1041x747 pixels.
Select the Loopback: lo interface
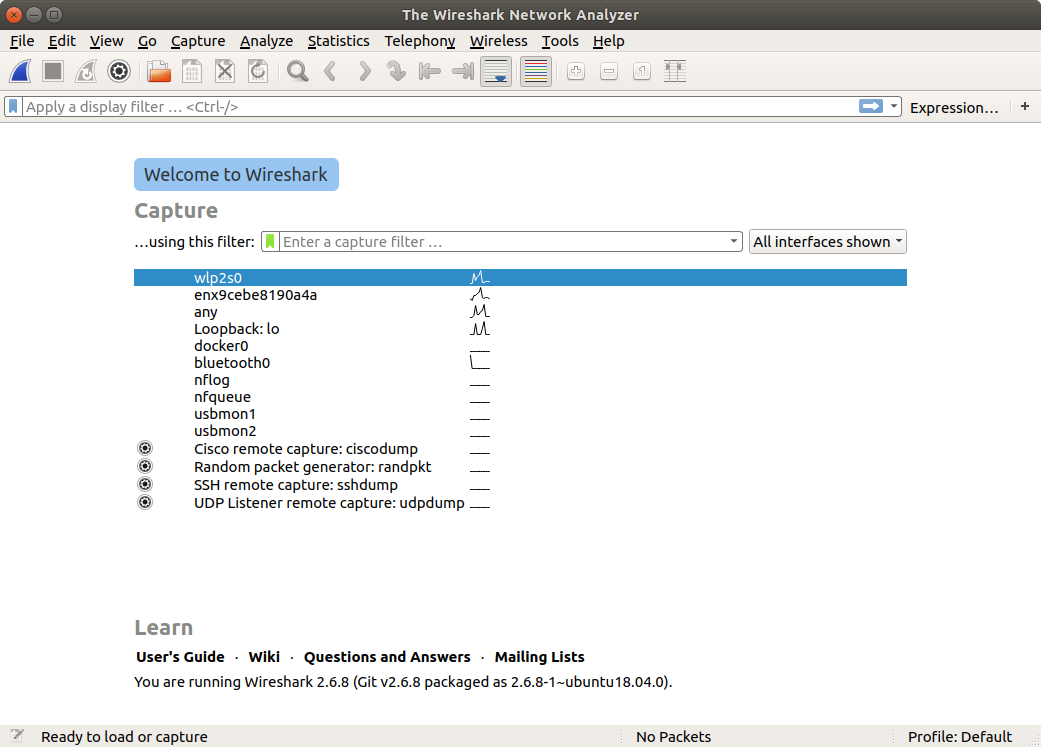[x=236, y=329]
